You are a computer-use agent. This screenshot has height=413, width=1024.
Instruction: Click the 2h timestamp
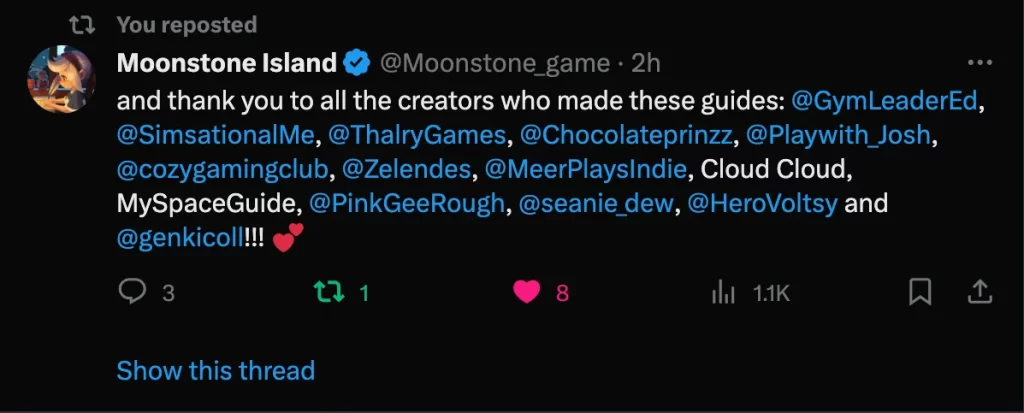(647, 63)
